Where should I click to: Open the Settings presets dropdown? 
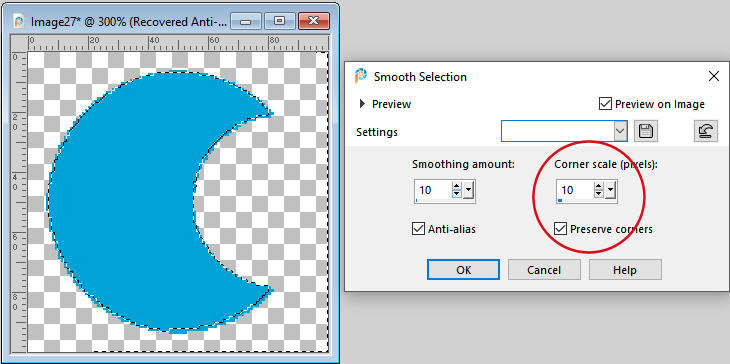tap(620, 132)
